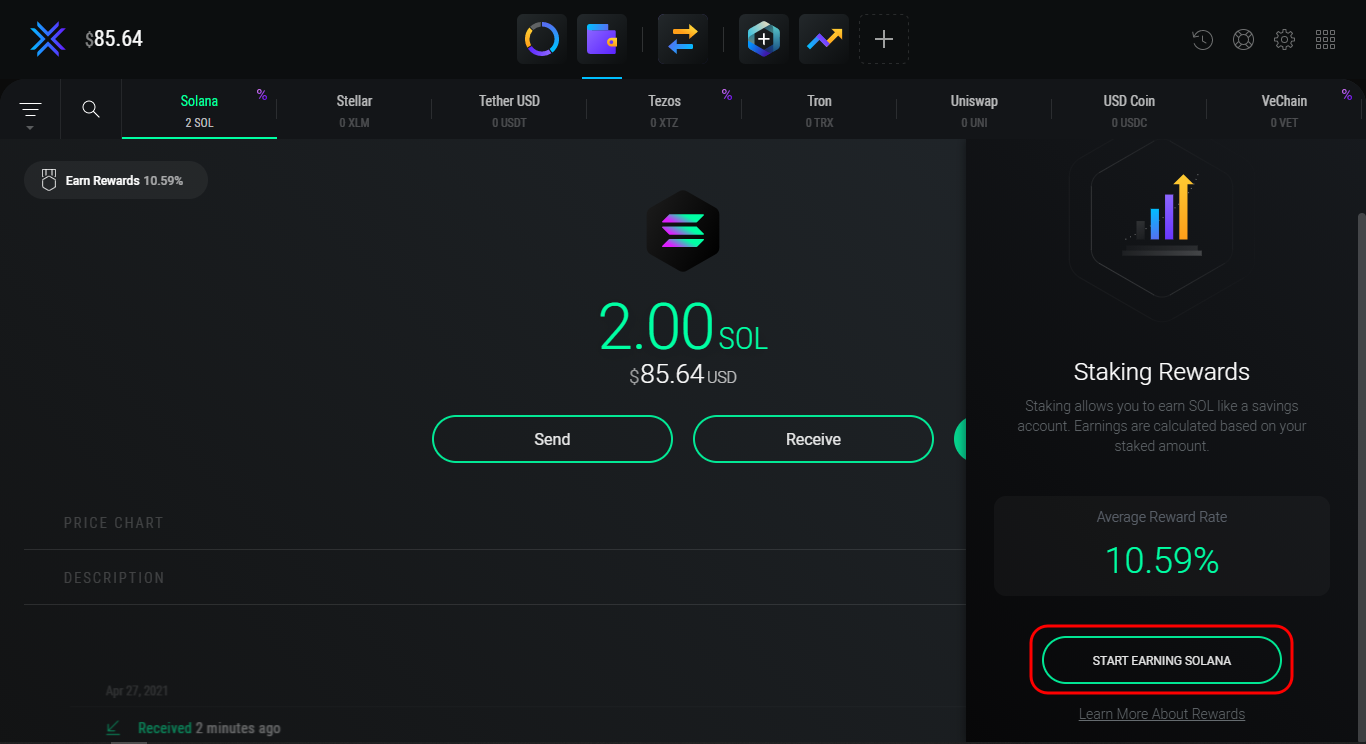The width and height of the screenshot is (1366, 744).
Task: Open the Portfolio donut chart icon
Action: click(x=542, y=40)
